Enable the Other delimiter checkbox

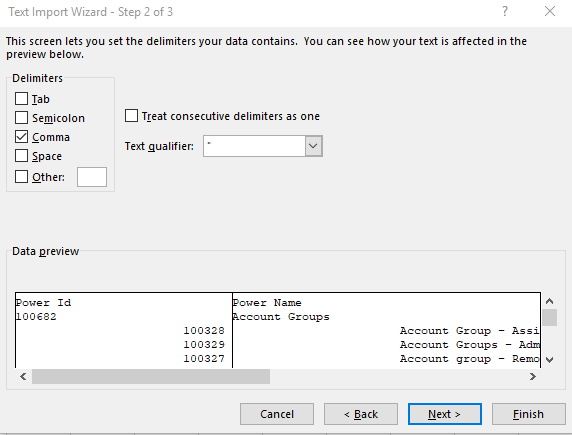point(21,177)
